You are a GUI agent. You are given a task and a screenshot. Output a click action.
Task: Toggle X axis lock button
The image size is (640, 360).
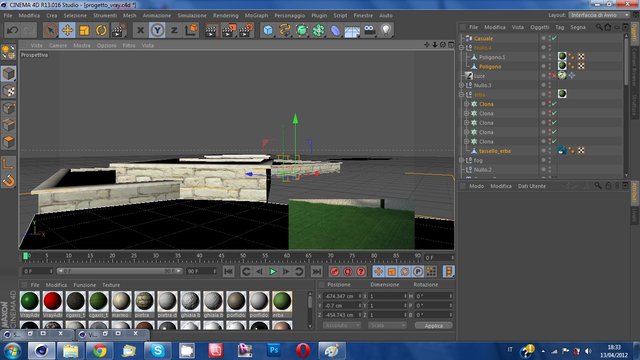140,30
